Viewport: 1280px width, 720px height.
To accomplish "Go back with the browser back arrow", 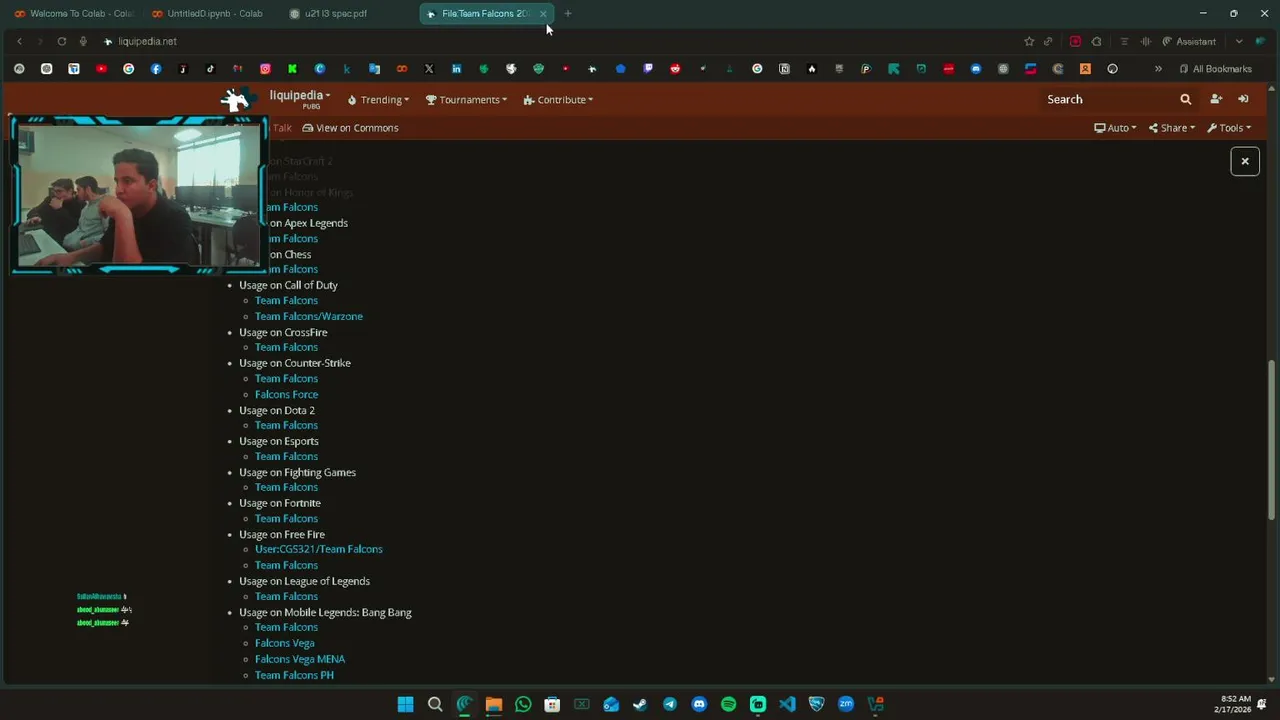I will (19, 41).
